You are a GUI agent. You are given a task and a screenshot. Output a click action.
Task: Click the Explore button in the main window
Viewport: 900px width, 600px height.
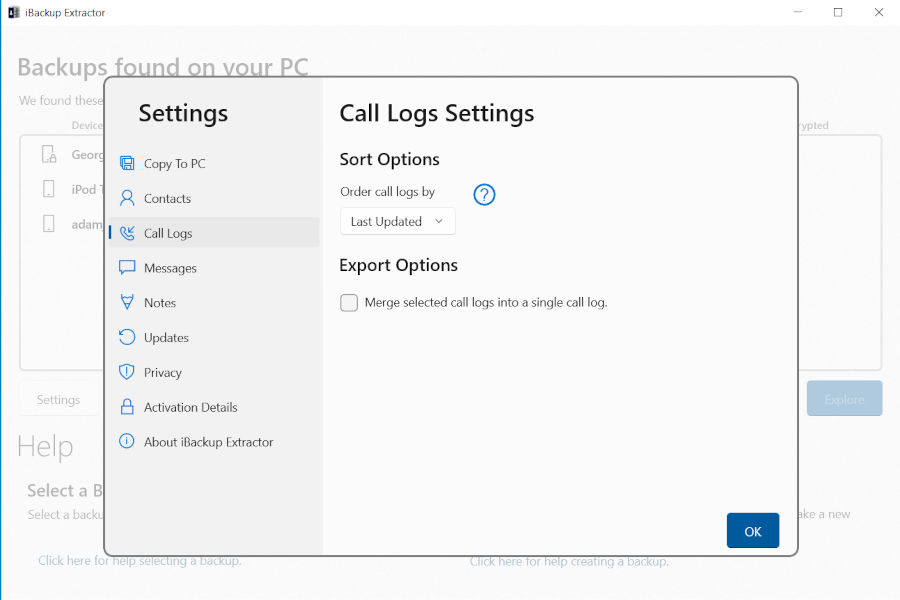pos(844,398)
